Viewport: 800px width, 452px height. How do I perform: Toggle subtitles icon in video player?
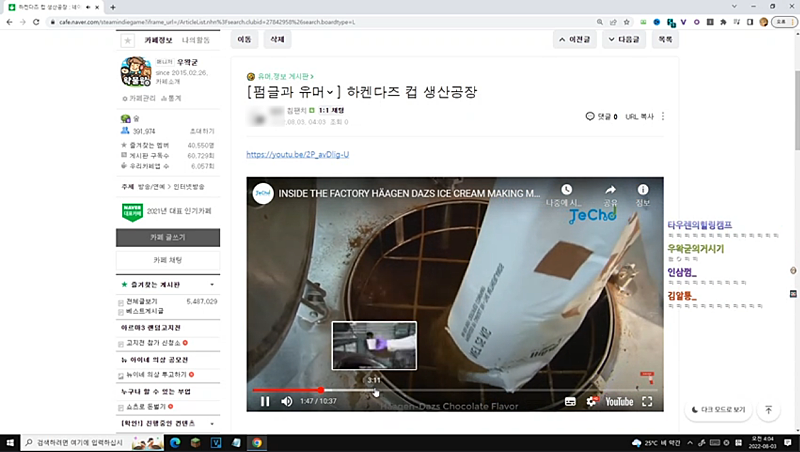[x=570, y=401]
